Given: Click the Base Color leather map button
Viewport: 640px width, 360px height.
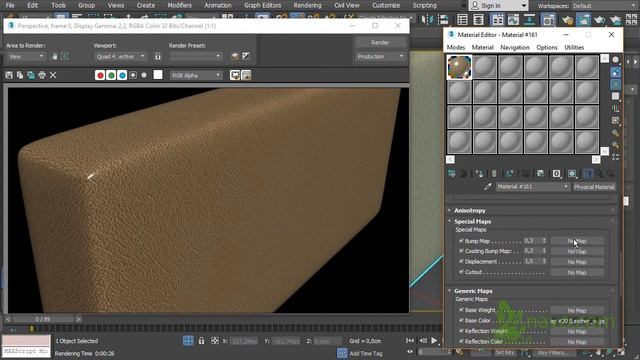Looking at the screenshot, I should 577,321.
